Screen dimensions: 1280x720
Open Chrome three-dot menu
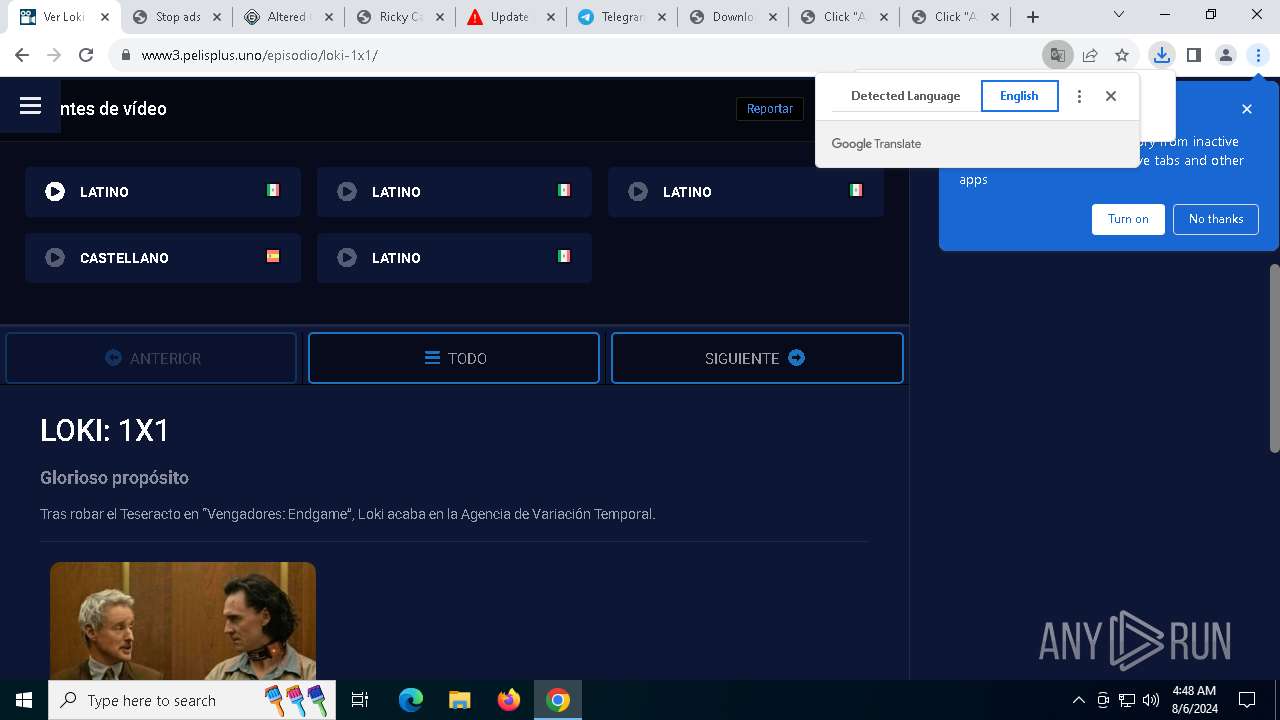click(1258, 55)
